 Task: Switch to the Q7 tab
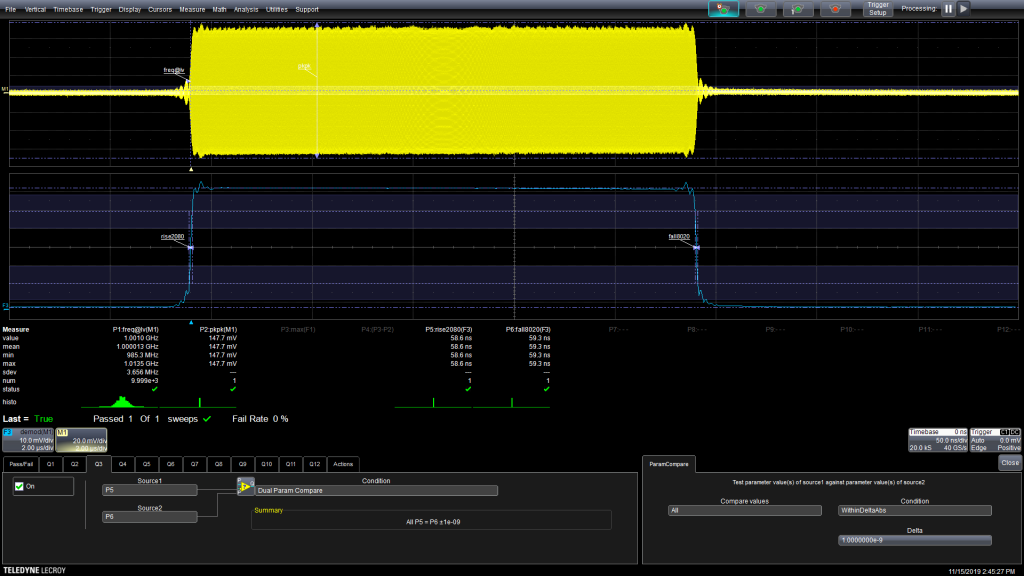click(x=195, y=464)
